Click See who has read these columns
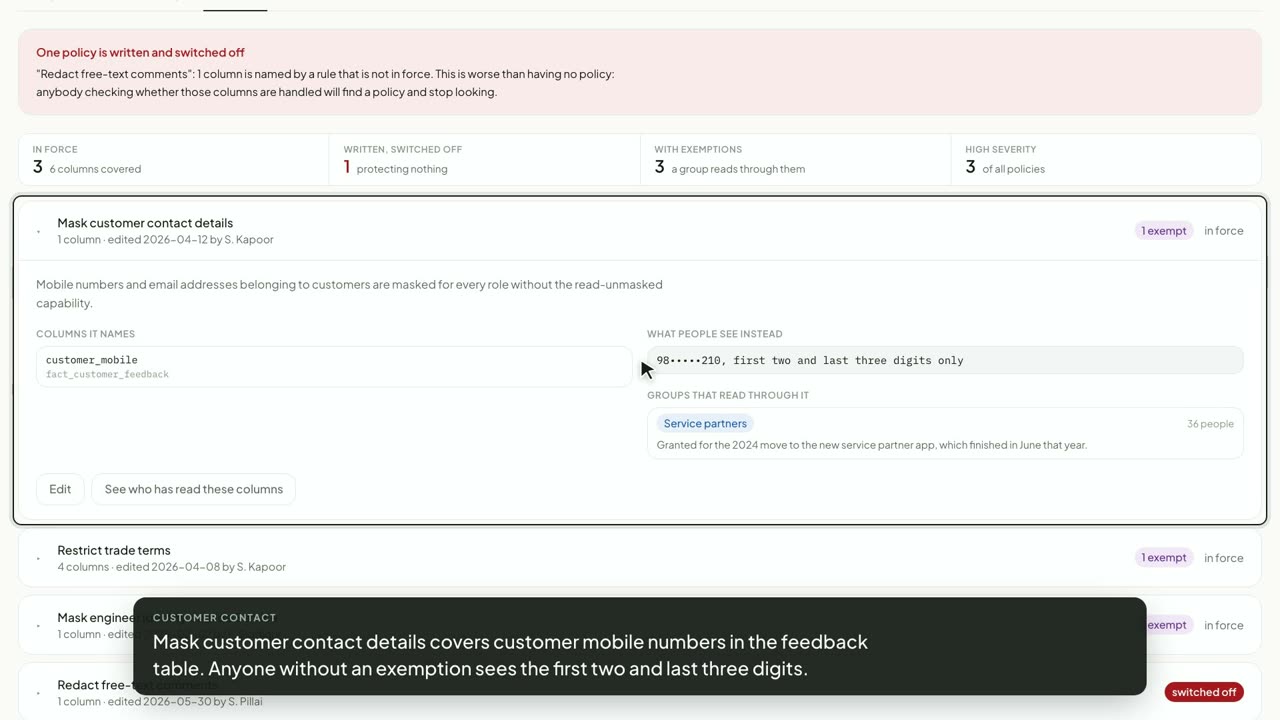This screenshot has height=720, width=1280. [x=193, y=489]
